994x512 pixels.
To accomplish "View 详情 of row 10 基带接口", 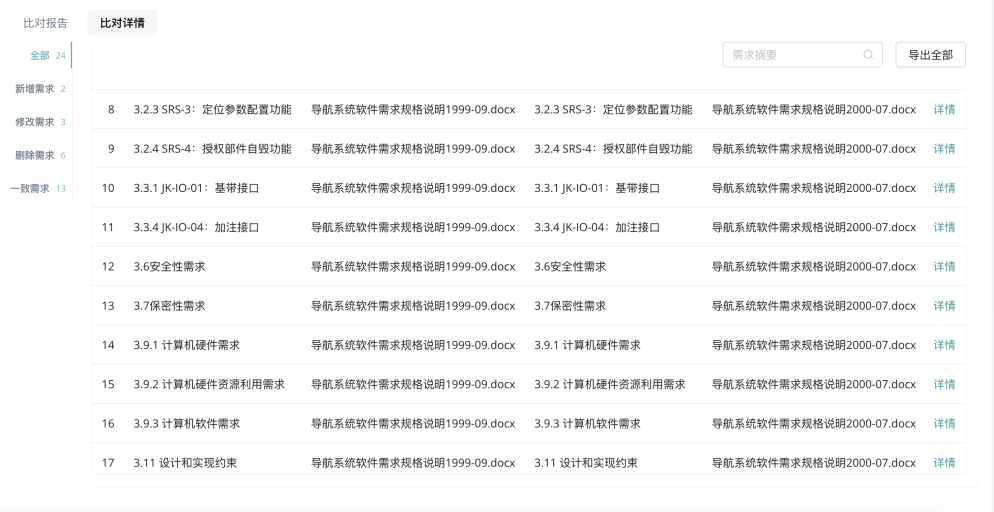I will tap(944, 188).
